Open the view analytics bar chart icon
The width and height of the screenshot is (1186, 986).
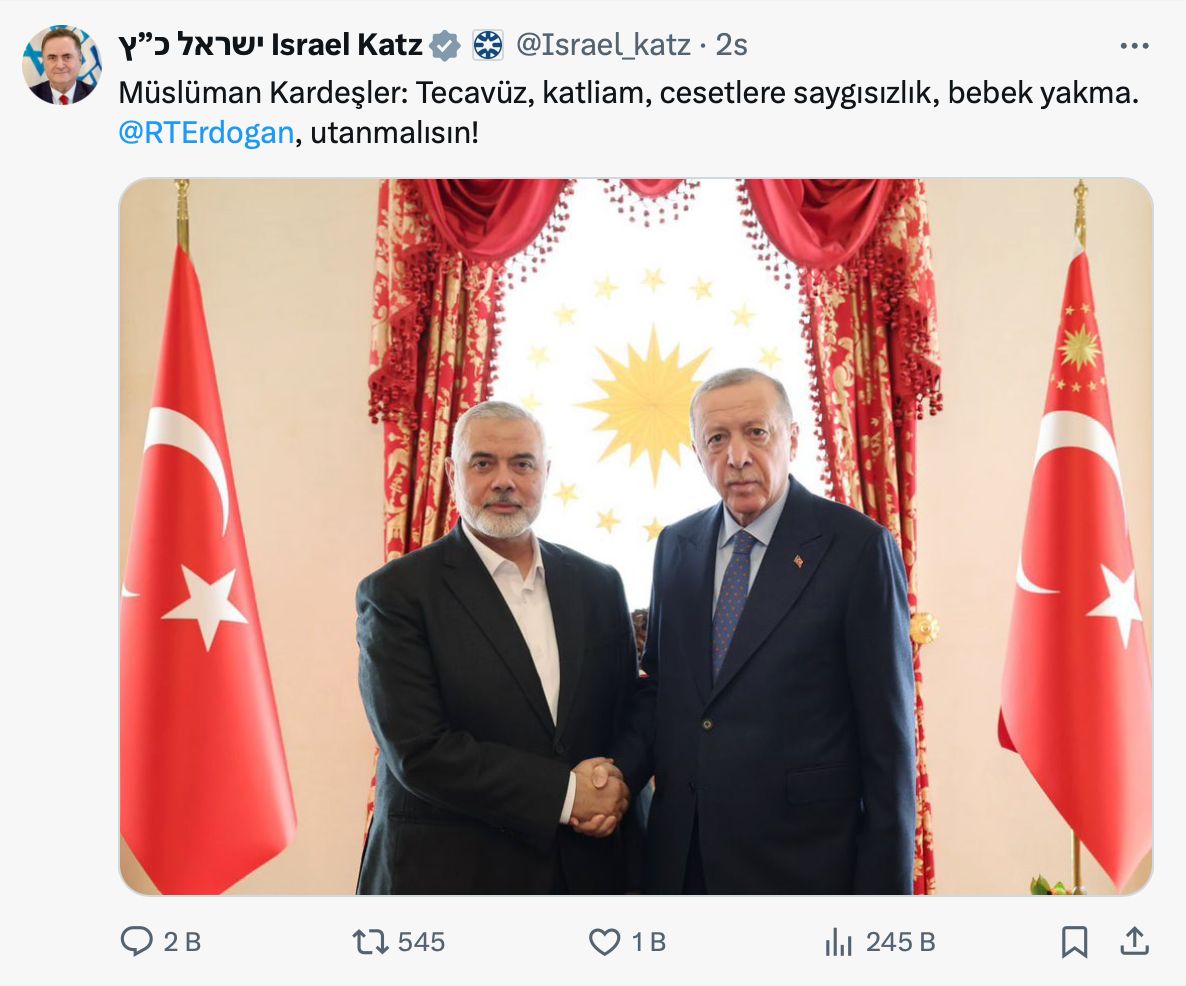coord(839,942)
